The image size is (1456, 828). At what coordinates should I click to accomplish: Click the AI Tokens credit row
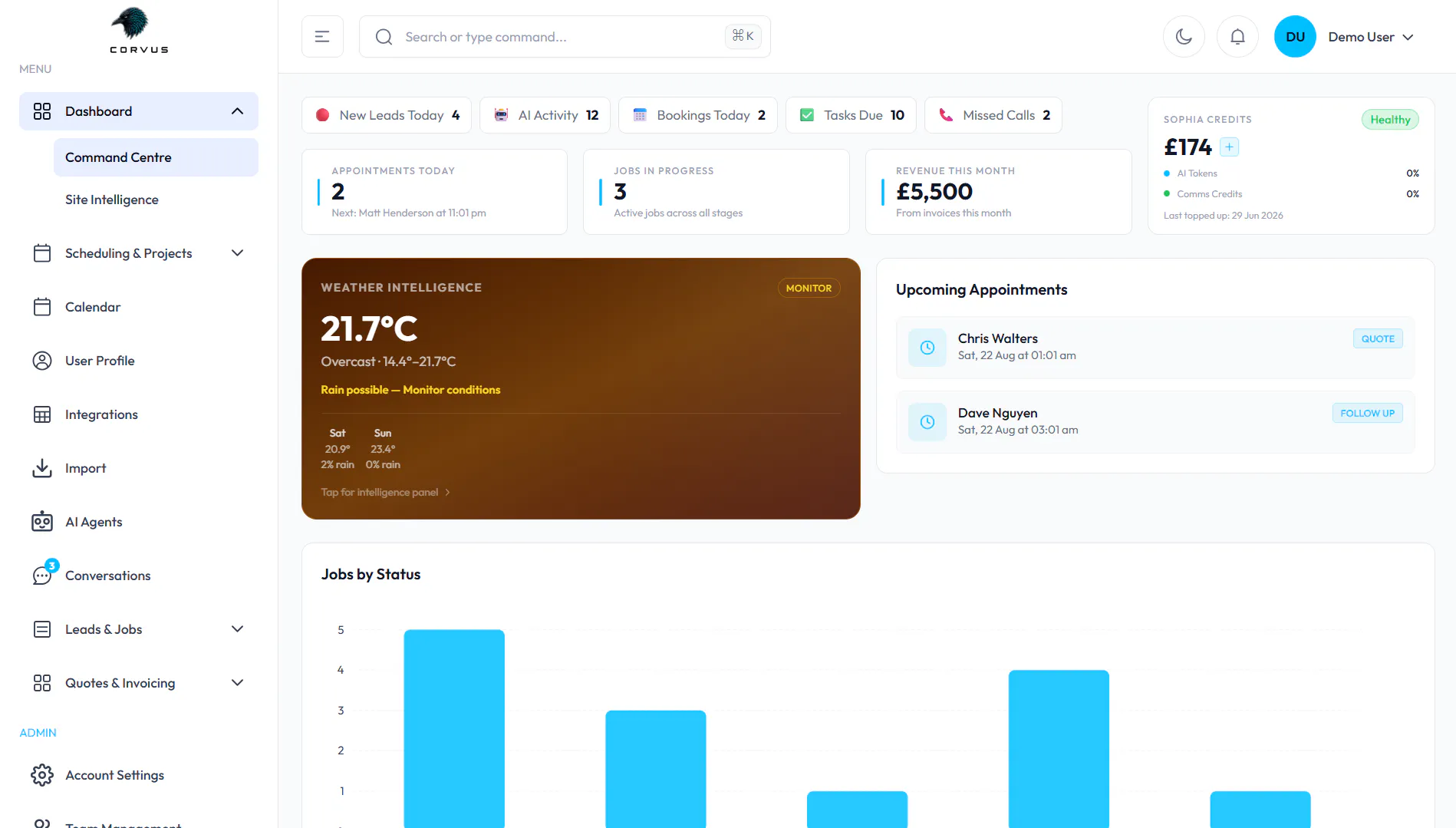1291,173
